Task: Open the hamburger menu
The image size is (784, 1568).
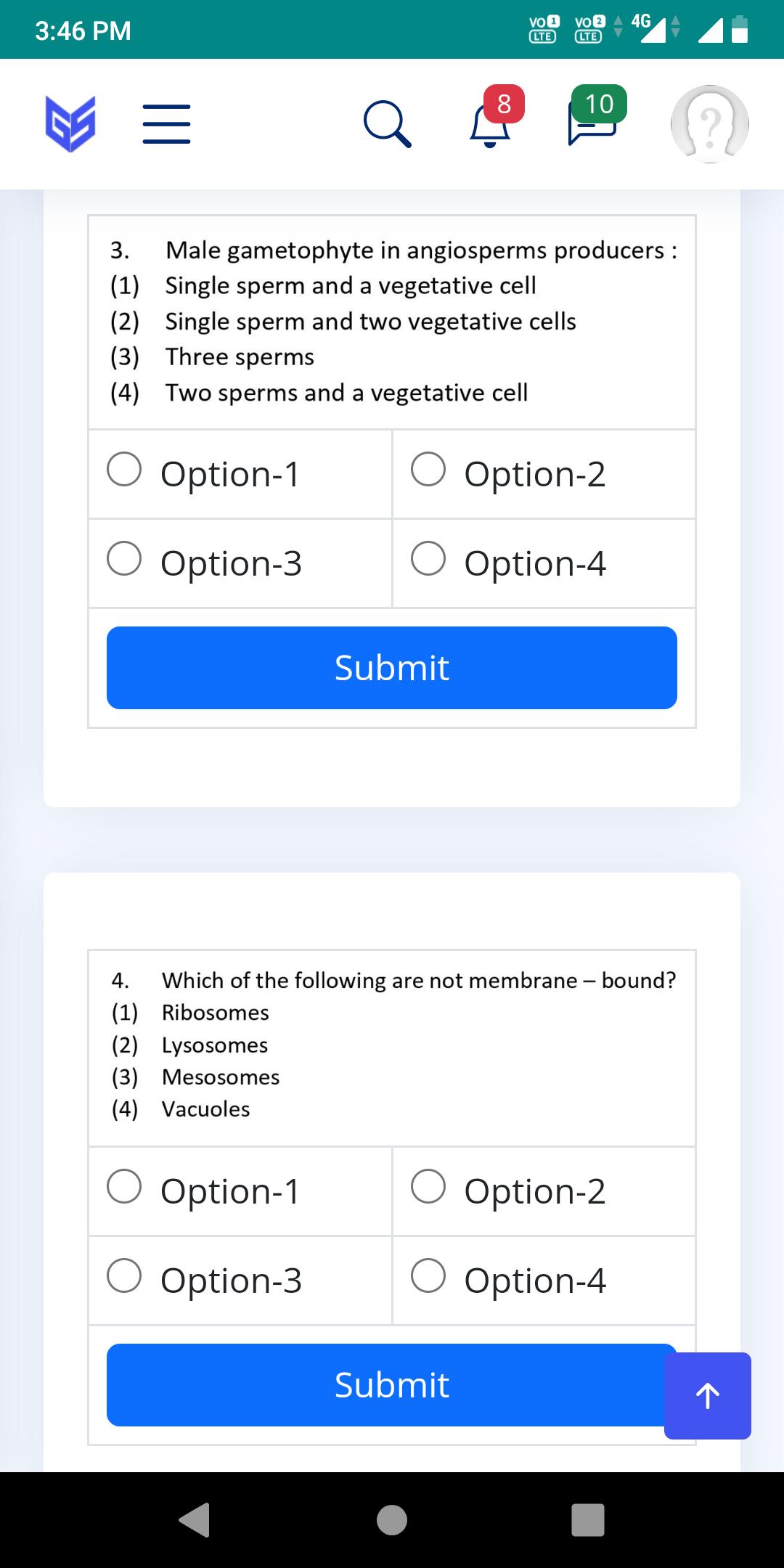Action: tap(166, 124)
